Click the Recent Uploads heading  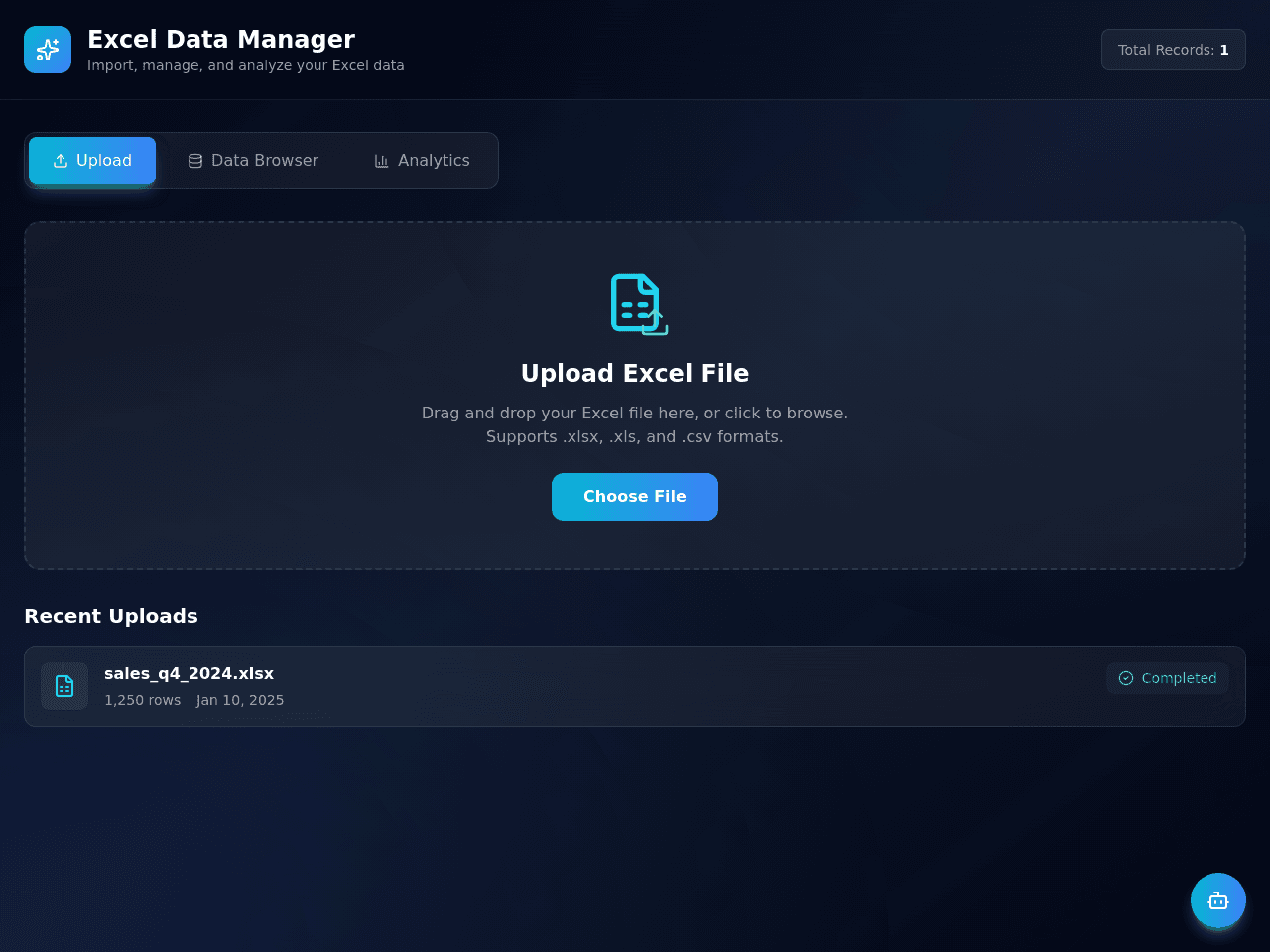(x=111, y=616)
